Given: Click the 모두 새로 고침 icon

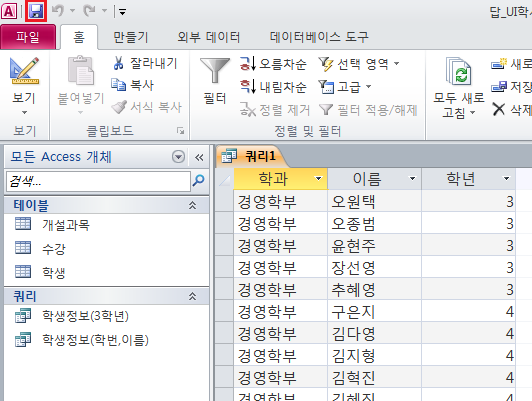Looking at the screenshot, I should pyautogui.click(x=459, y=71).
